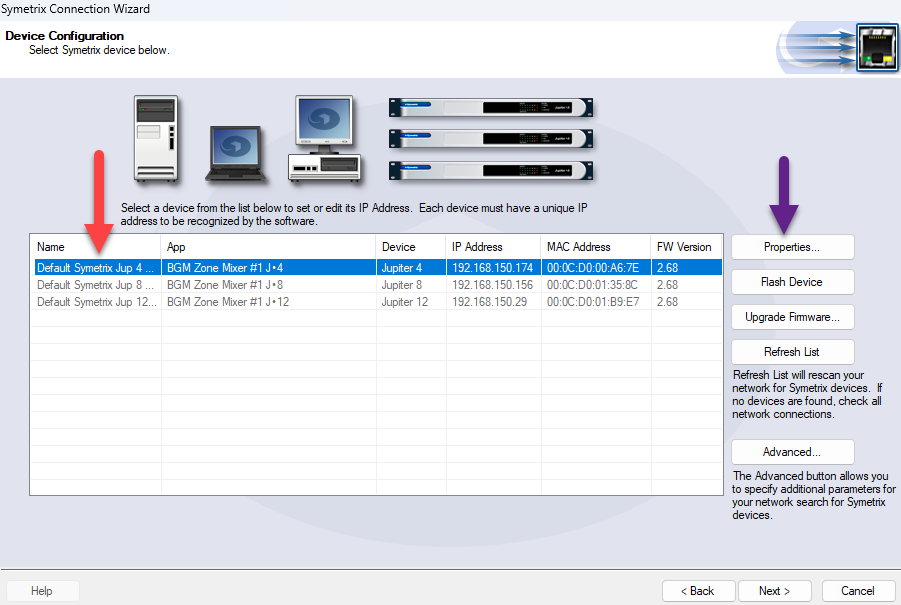
Task: Click the bottom Jupiter rack device image
Action: pyautogui.click(x=490, y=170)
